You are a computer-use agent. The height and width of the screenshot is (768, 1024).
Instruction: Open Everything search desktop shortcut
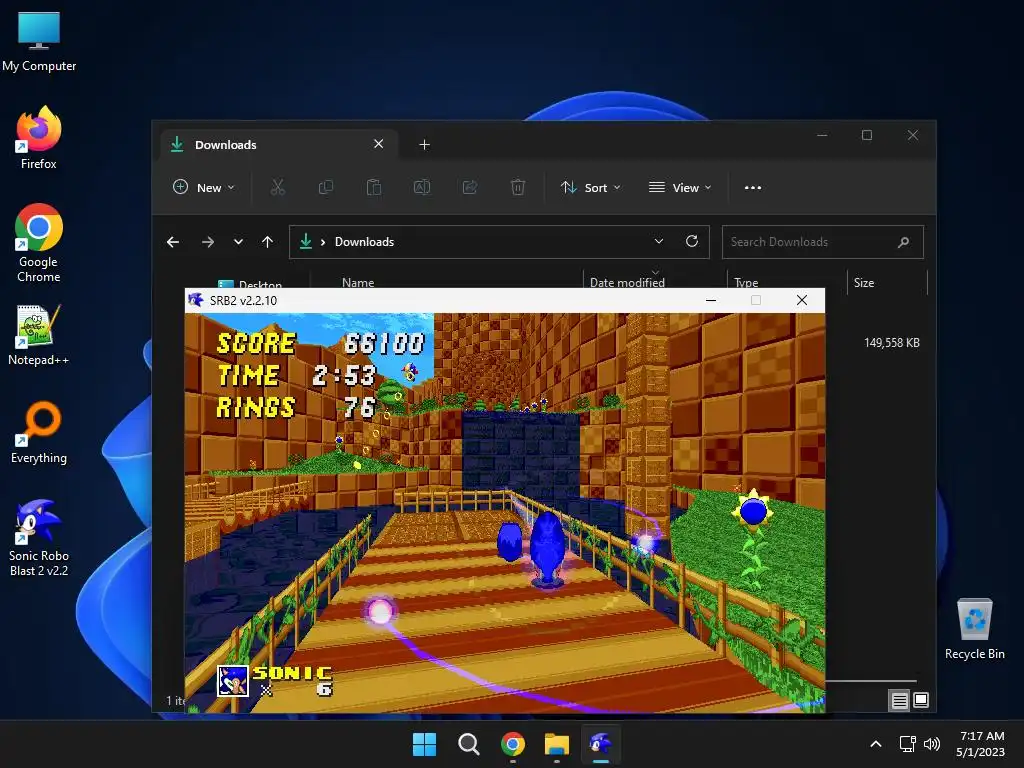pyautogui.click(x=39, y=432)
